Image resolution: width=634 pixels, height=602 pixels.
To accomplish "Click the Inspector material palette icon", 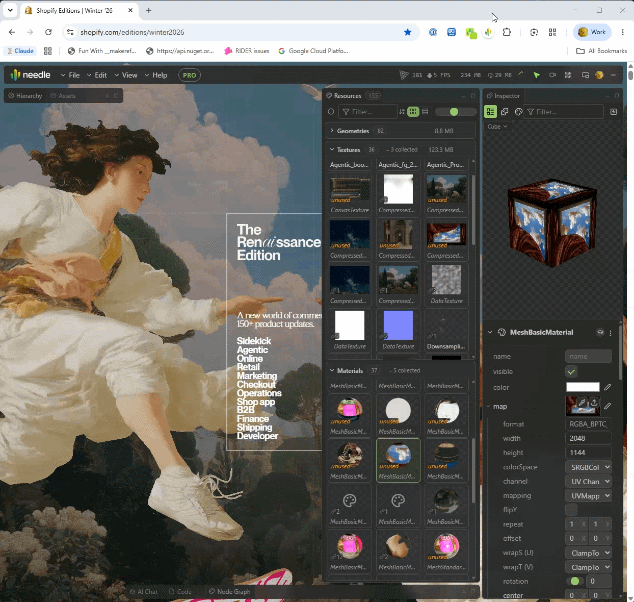I will click(x=518, y=112).
